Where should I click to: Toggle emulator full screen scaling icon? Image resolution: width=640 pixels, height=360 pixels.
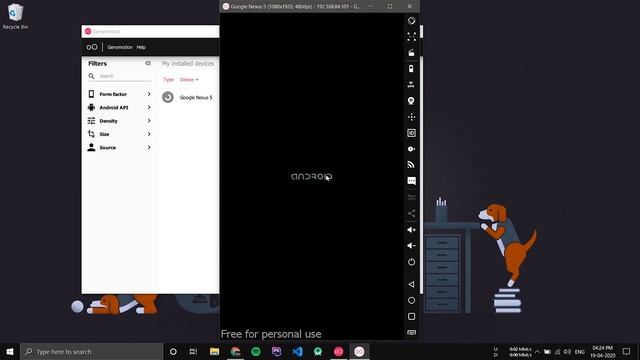coord(411,37)
